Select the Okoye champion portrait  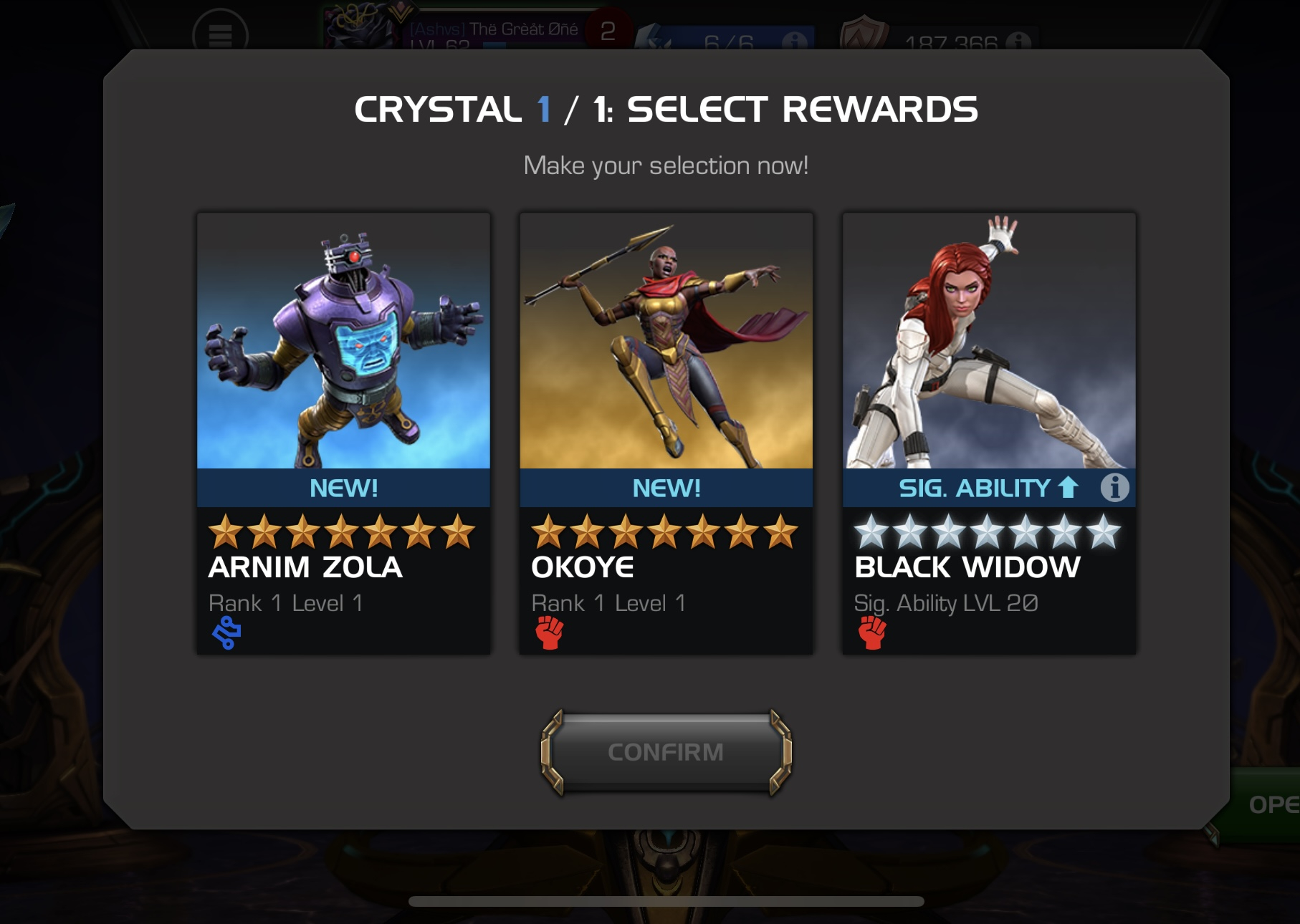pos(666,341)
